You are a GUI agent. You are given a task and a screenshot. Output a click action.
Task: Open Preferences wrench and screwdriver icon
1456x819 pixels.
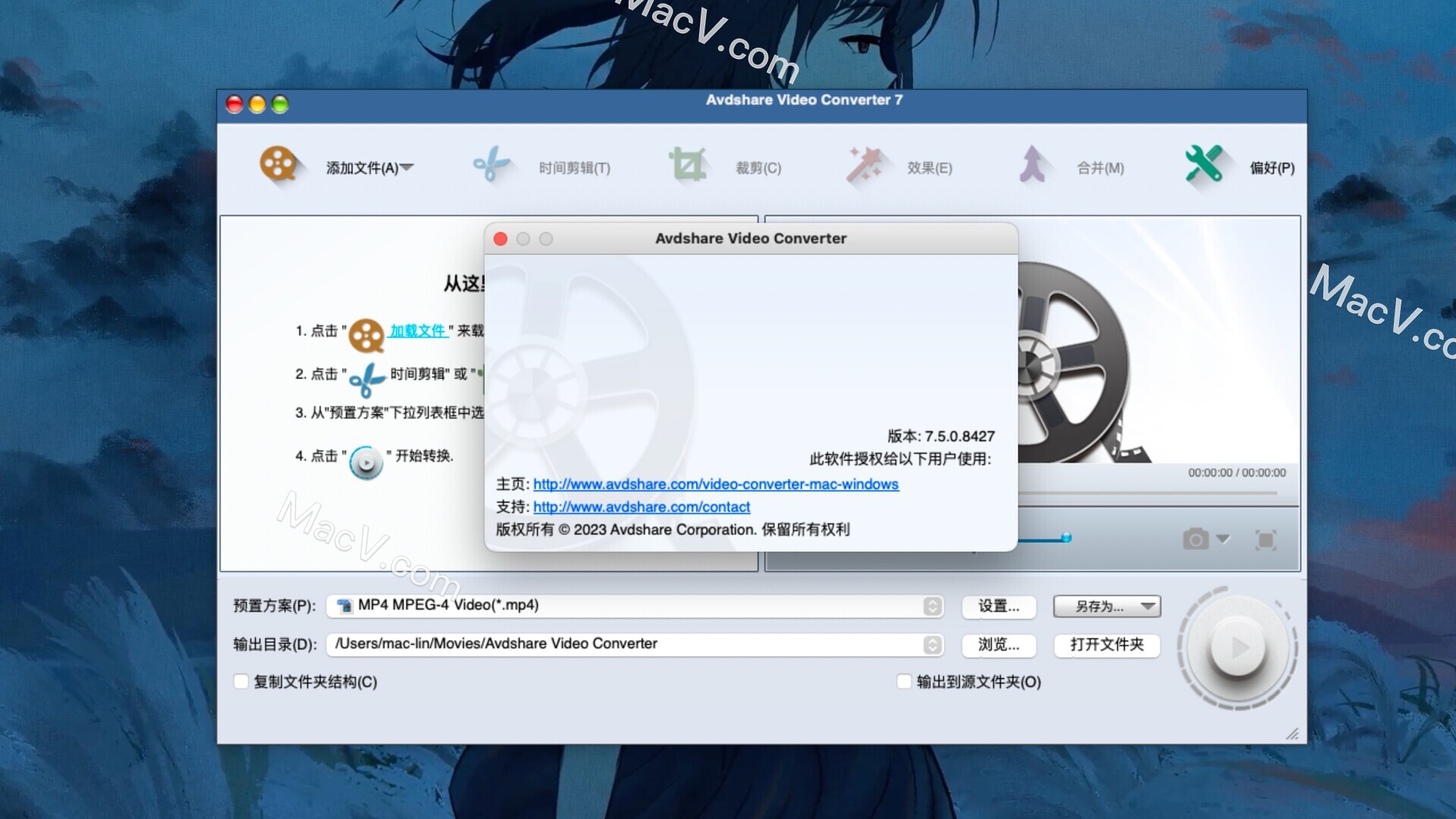click(1204, 164)
